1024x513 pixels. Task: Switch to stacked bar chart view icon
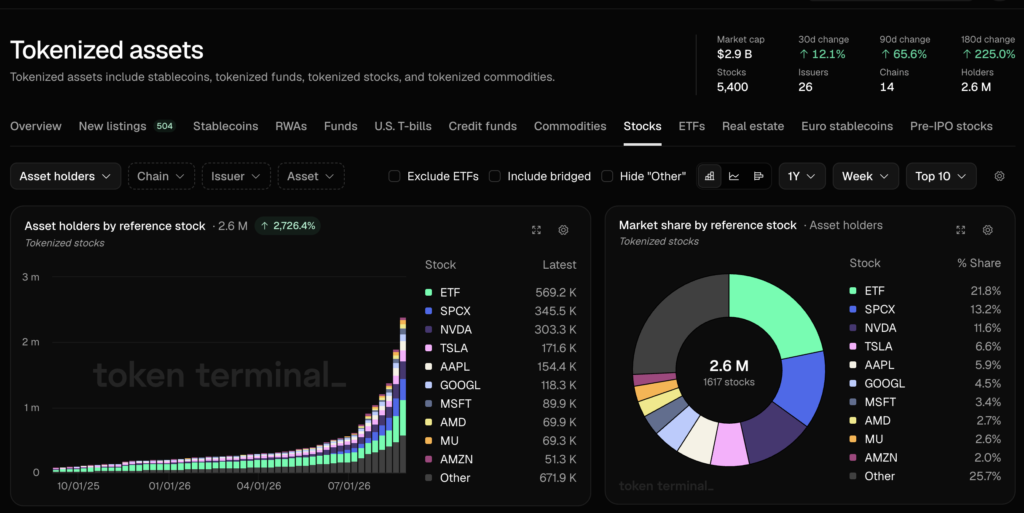click(x=709, y=176)
